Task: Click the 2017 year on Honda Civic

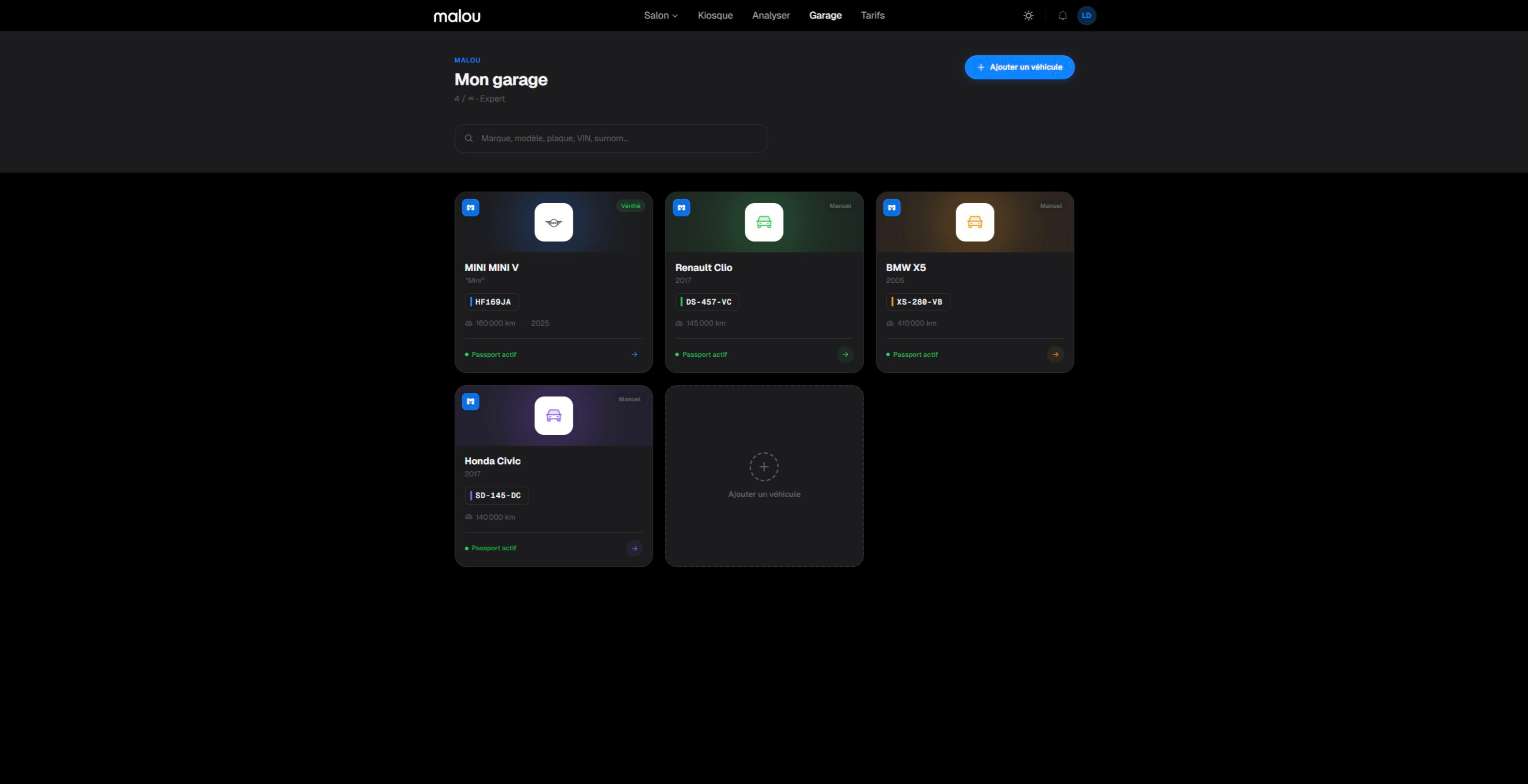Action: 472,474
